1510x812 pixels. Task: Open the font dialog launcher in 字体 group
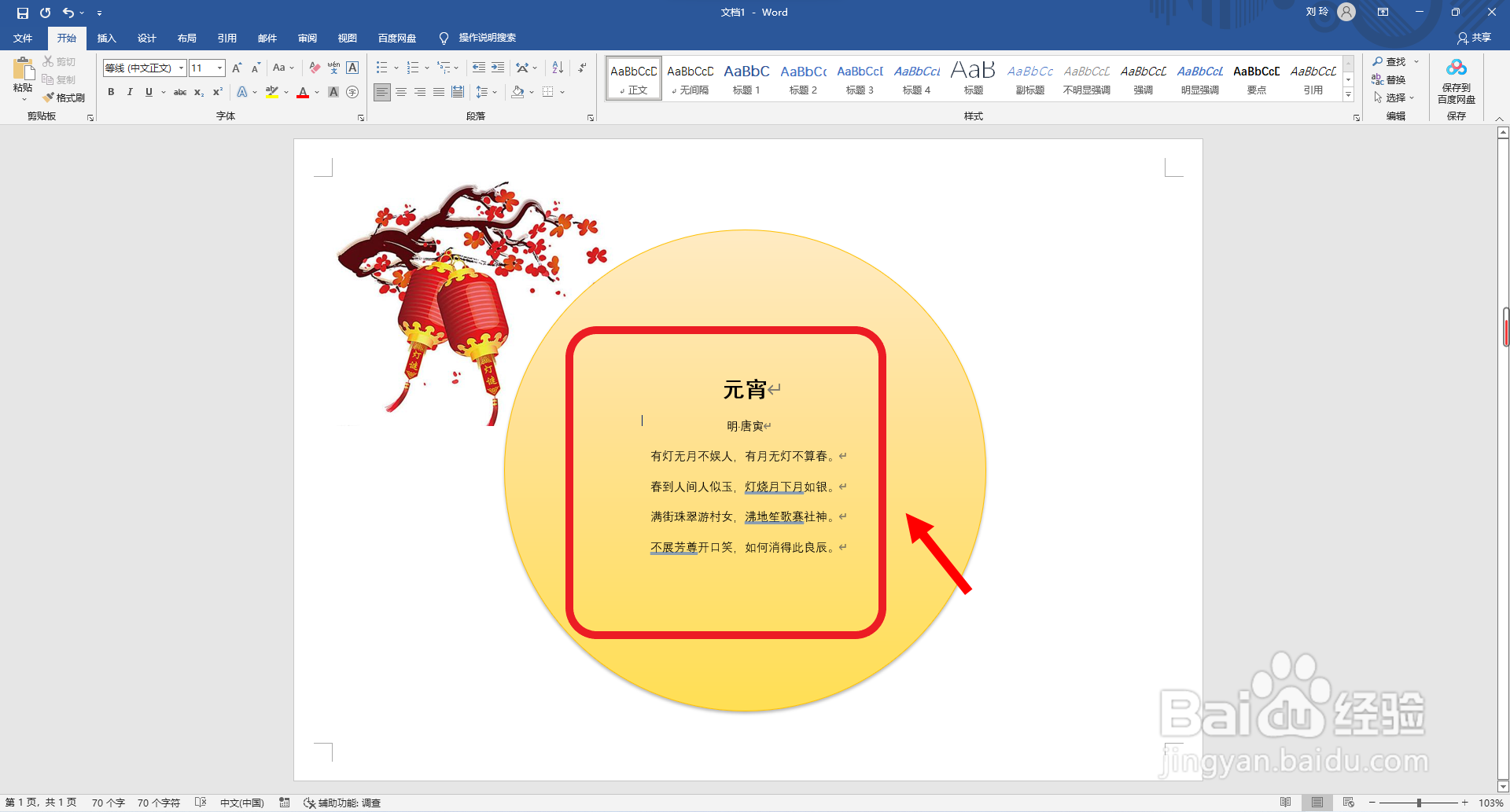coord(361,118)
